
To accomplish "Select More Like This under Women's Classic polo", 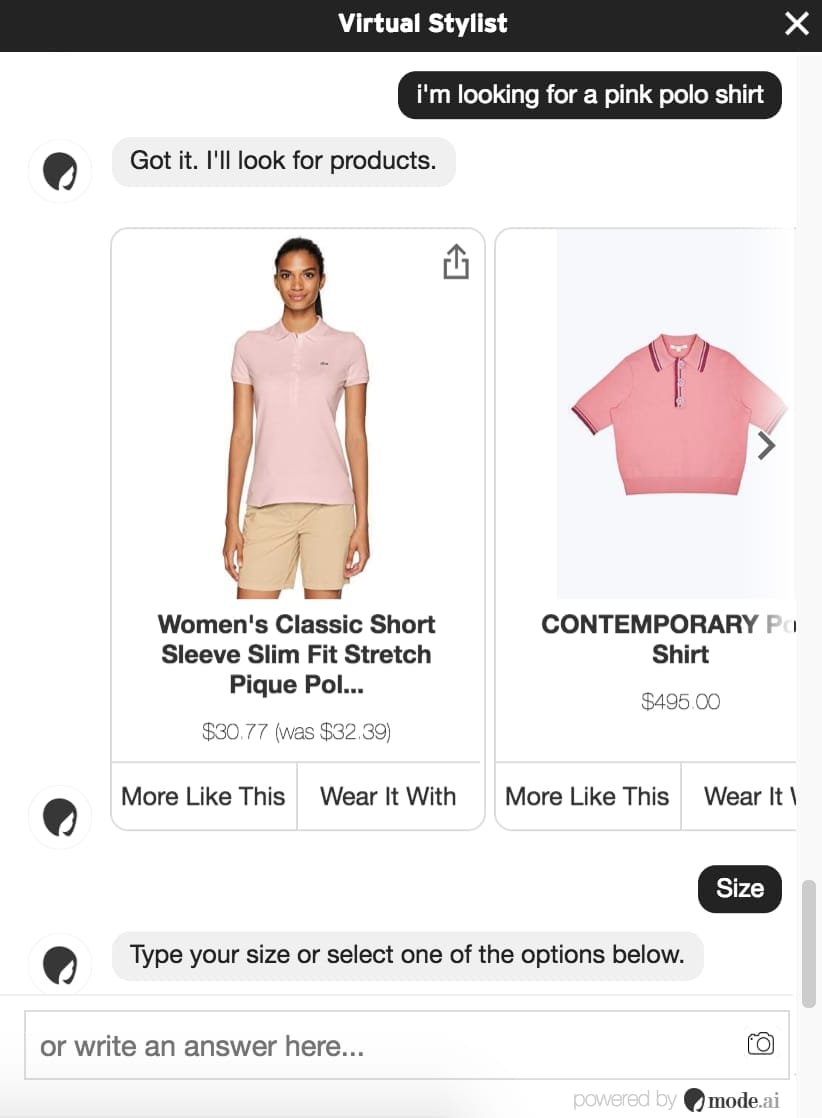I will 204,796.
